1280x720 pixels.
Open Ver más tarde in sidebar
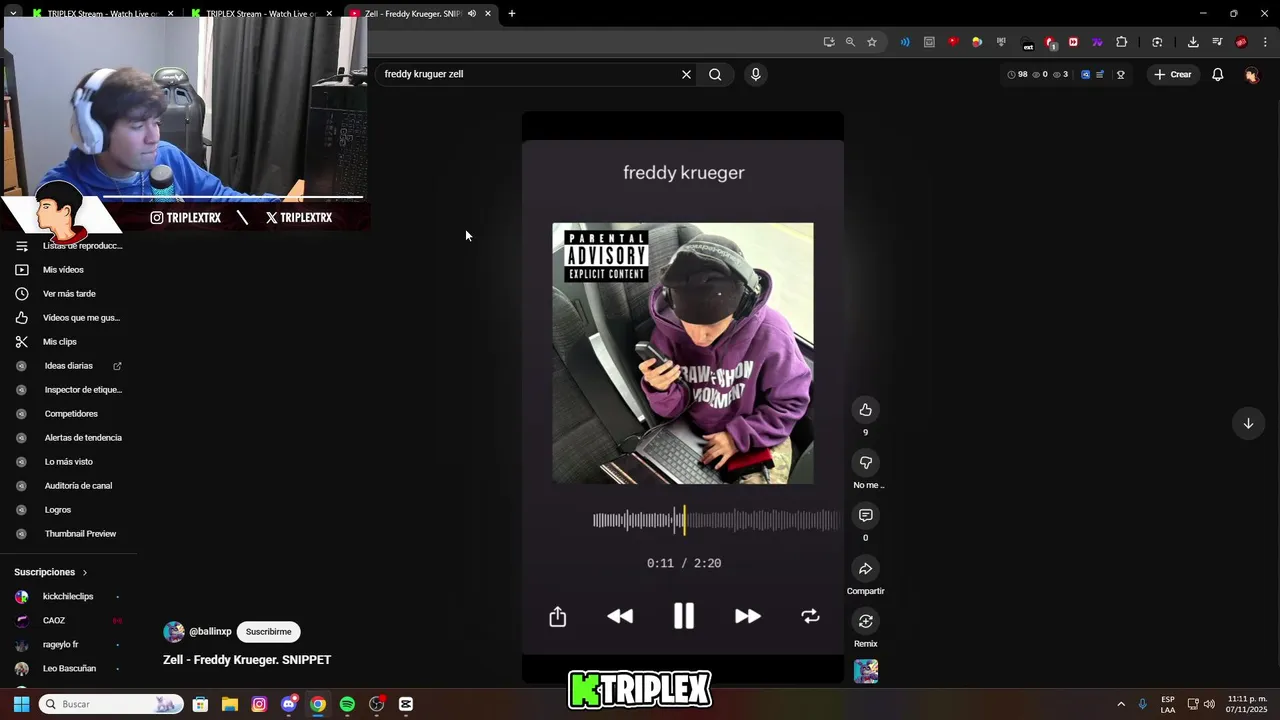coord(68,294)
